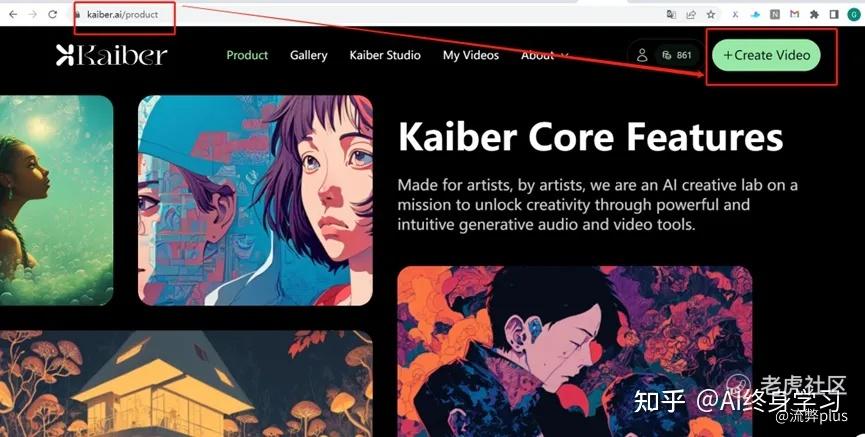
Task: Bookmark this page with the star icon
Action: (x=711, y=15)
